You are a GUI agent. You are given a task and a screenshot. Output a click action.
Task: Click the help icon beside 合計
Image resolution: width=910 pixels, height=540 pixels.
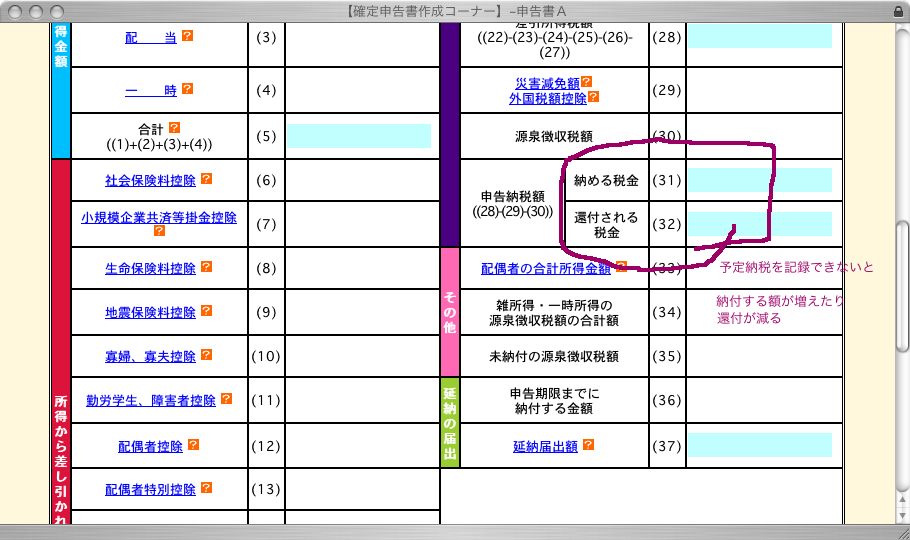point(174,128)
